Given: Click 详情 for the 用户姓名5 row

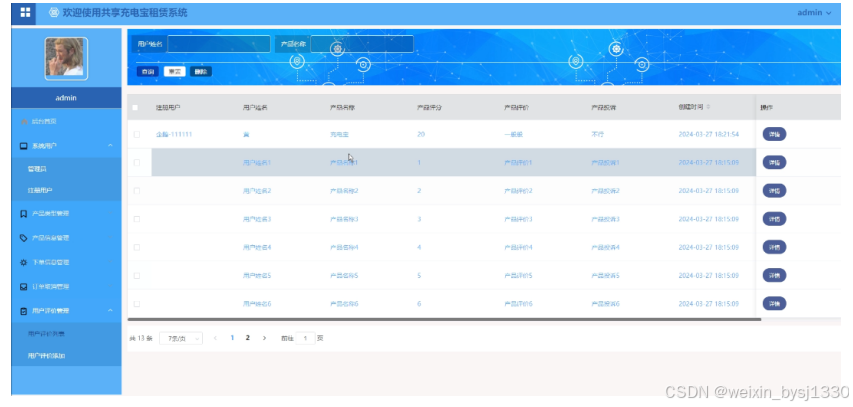Looking at the screenshot, I should click(x=774, y=275).
